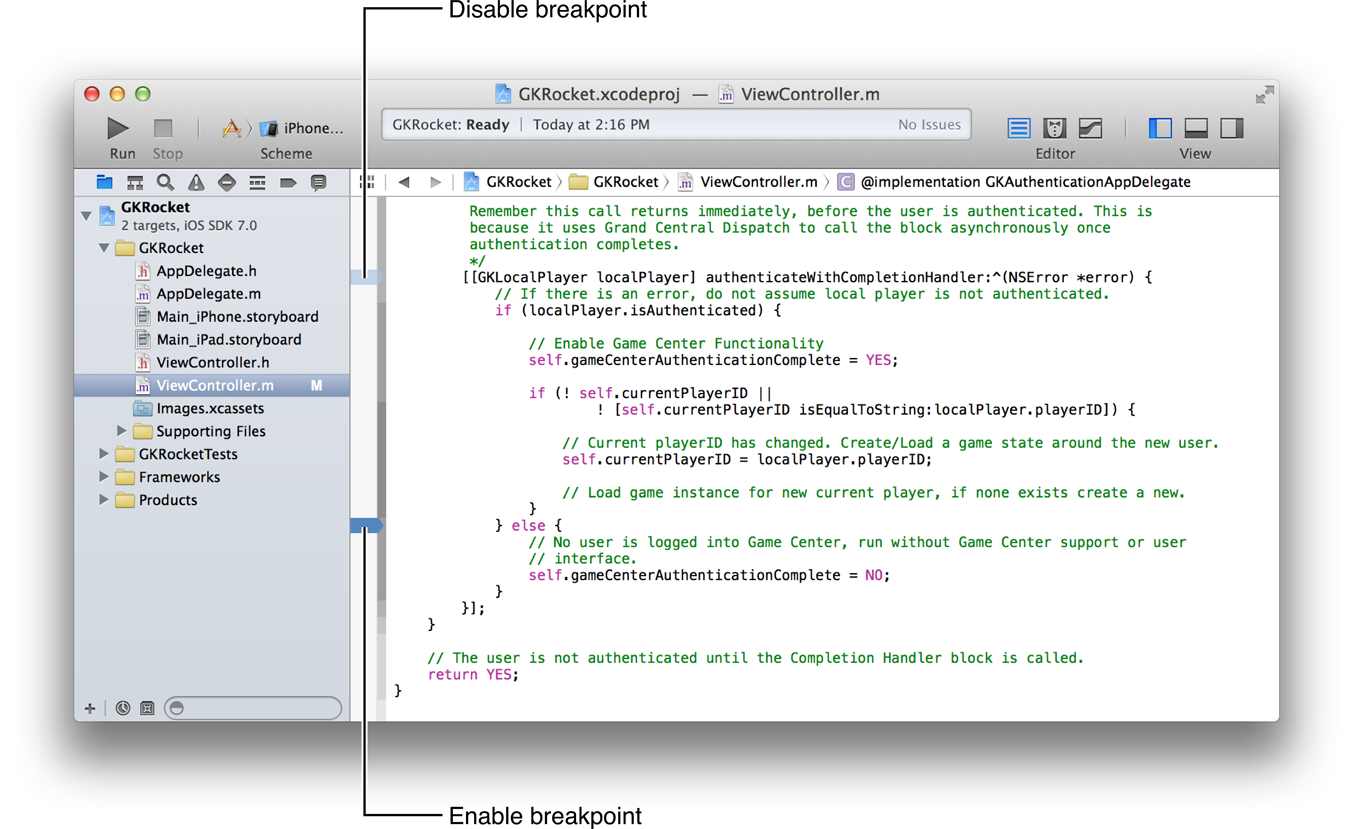Click the 'if (localPlayer.isAuthenticated) {' line
1353x829 pixels.
pos(638,311)
